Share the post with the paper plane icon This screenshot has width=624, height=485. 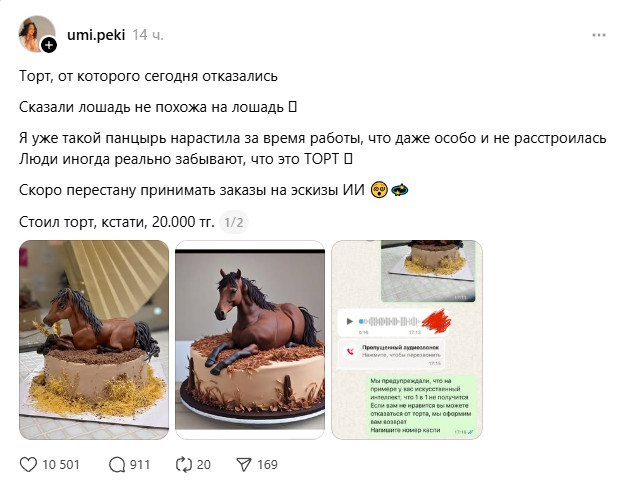tap(244, 464)
